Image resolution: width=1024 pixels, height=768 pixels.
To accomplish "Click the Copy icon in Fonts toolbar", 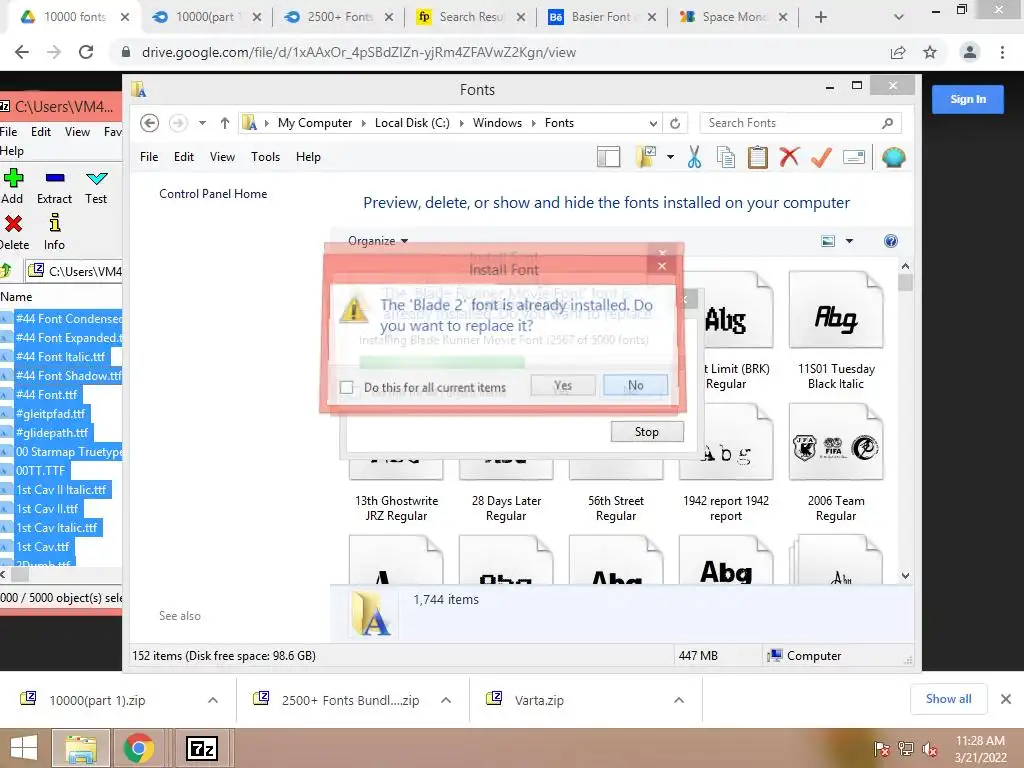I will pyautogui.click(x=726, y=157).
